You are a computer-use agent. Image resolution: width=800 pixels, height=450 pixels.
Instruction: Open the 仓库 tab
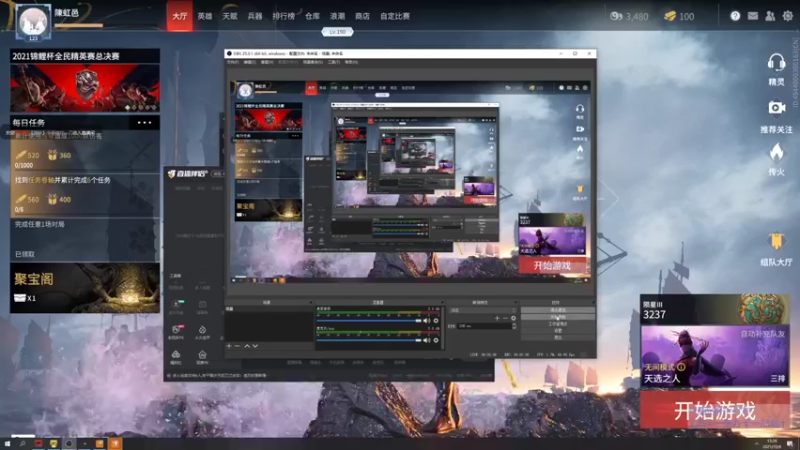[312, 16]
